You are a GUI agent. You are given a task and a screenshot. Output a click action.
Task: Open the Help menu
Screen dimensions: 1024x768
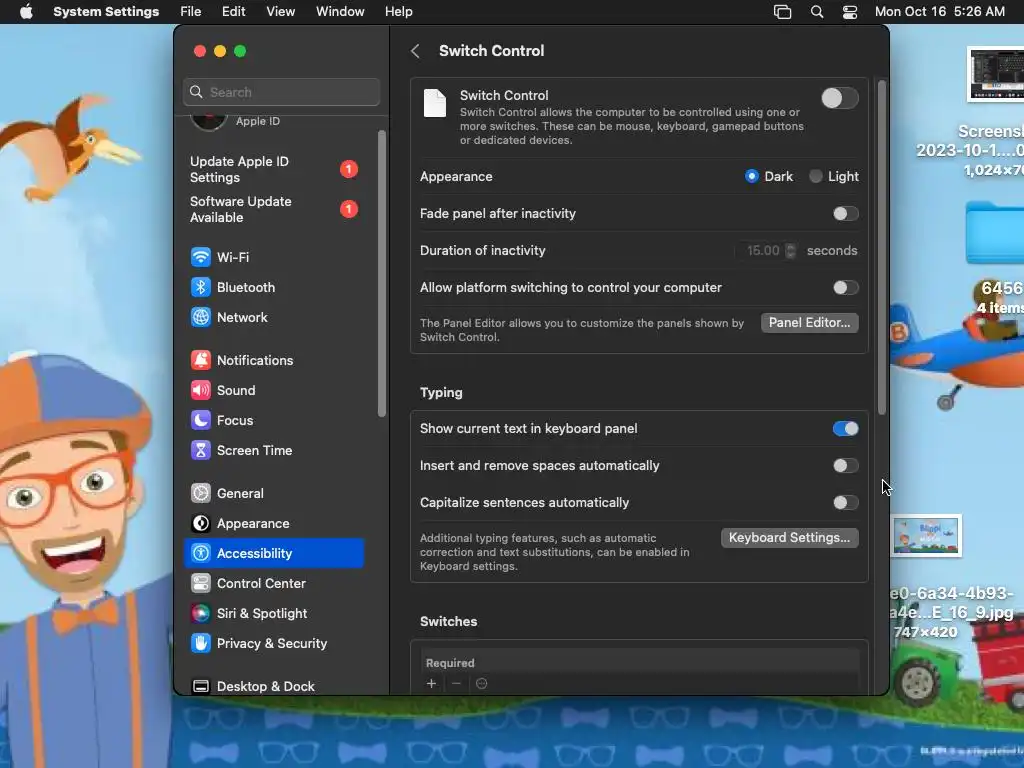click(398, 12)
